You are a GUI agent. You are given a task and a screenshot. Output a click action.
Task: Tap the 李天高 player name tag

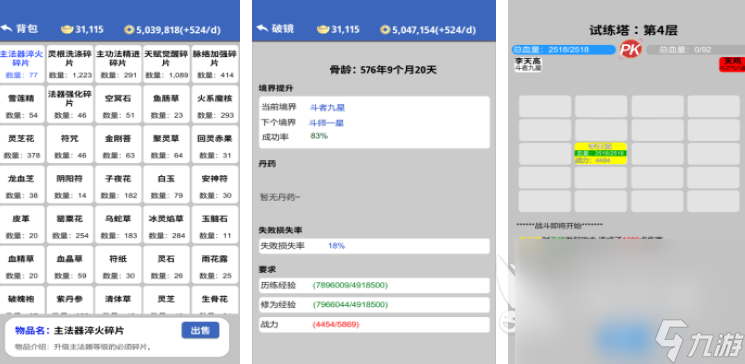coord(528,64)
